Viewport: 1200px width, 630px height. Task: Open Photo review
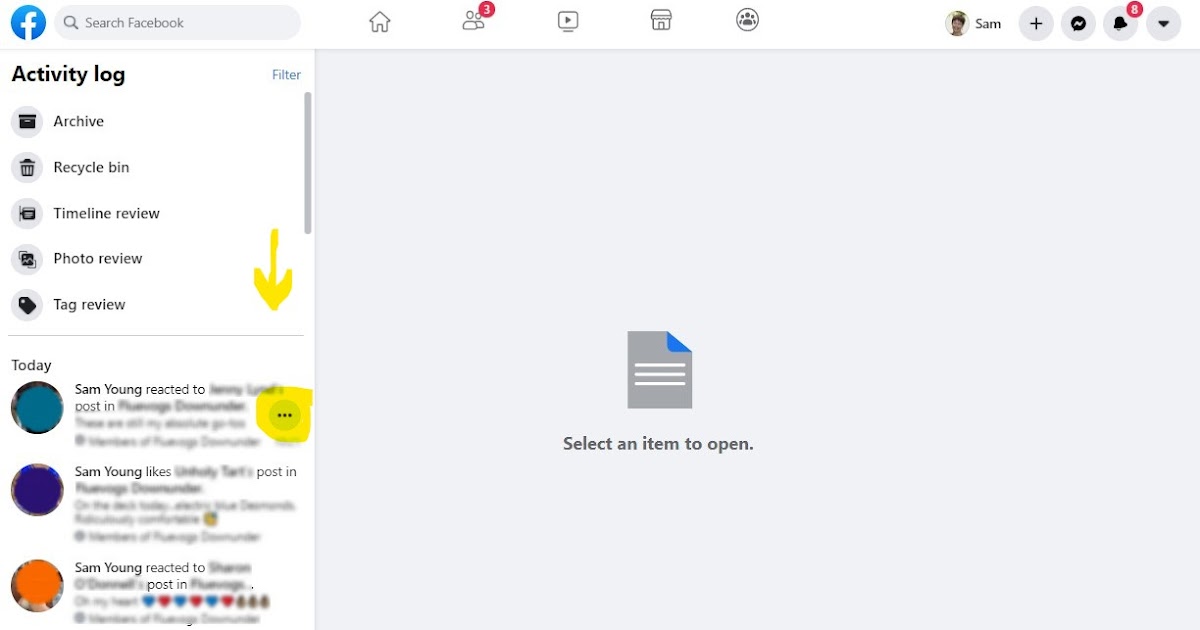click(98, 258)
